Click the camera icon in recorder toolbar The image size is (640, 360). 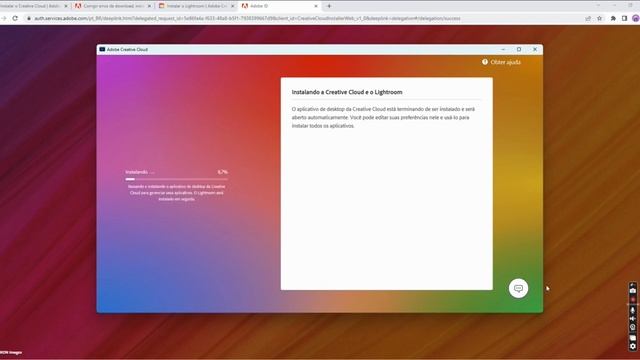[x=633, y=291]
